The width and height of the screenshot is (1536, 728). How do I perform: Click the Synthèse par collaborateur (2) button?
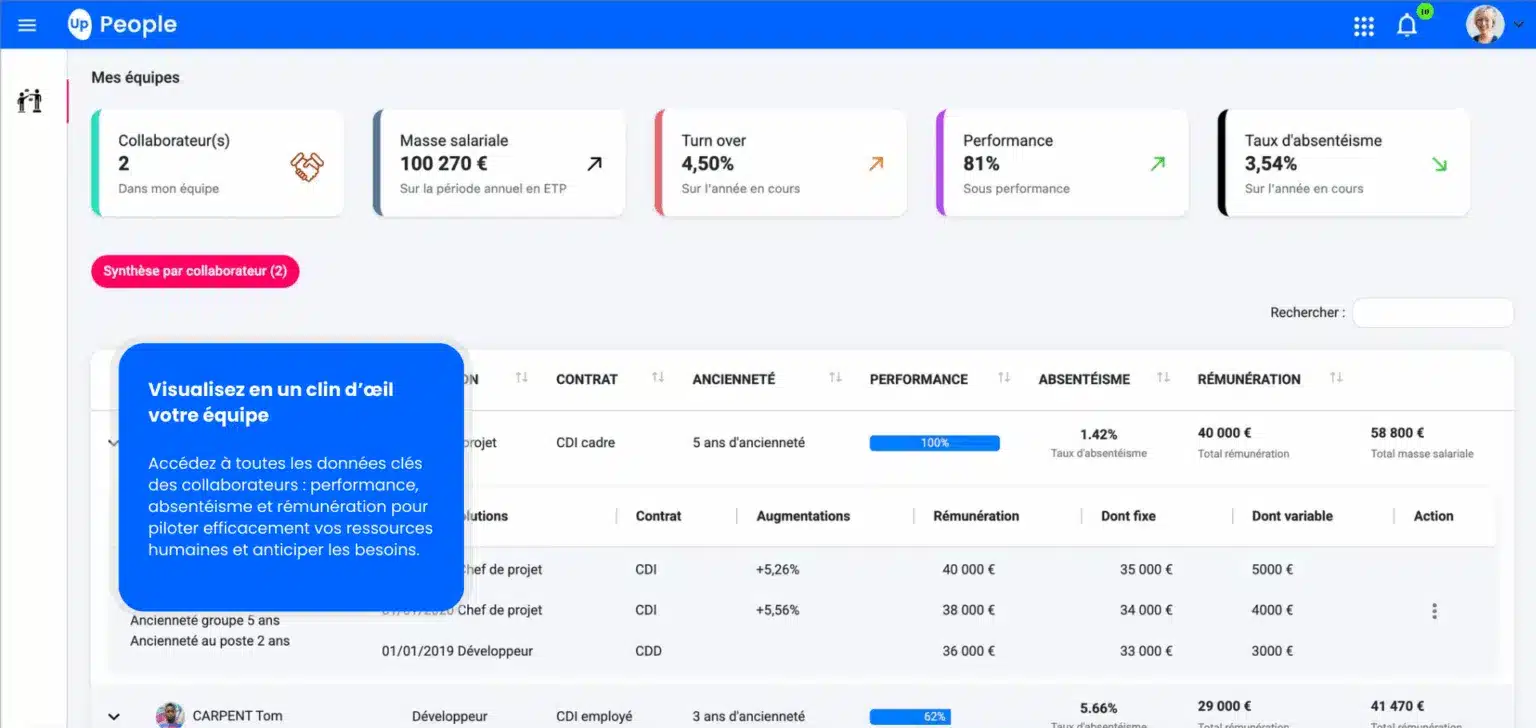click(x=194, y=271)
